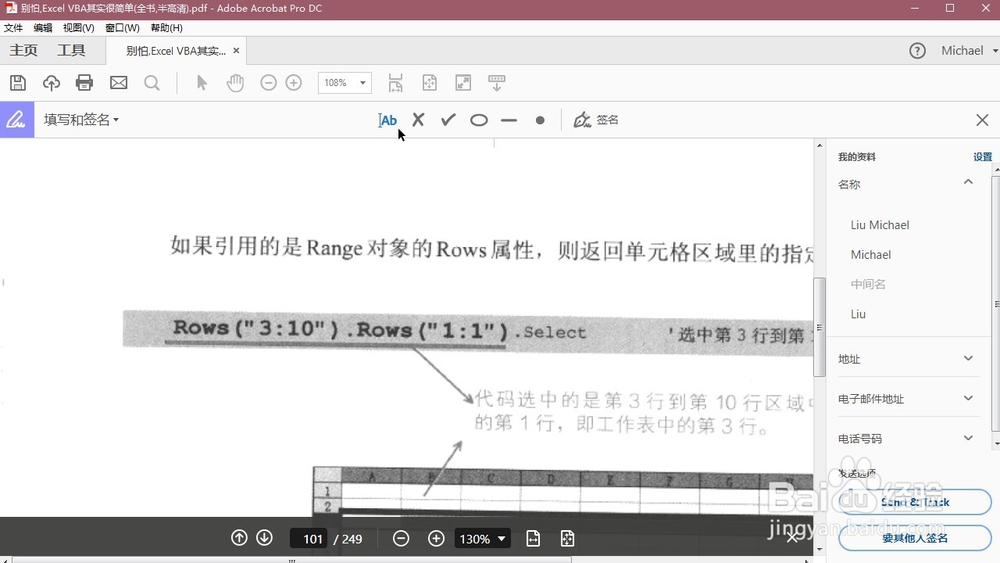Click the read mode download-arrow icon
The image size is (1000, 563).
click(497, 83)
